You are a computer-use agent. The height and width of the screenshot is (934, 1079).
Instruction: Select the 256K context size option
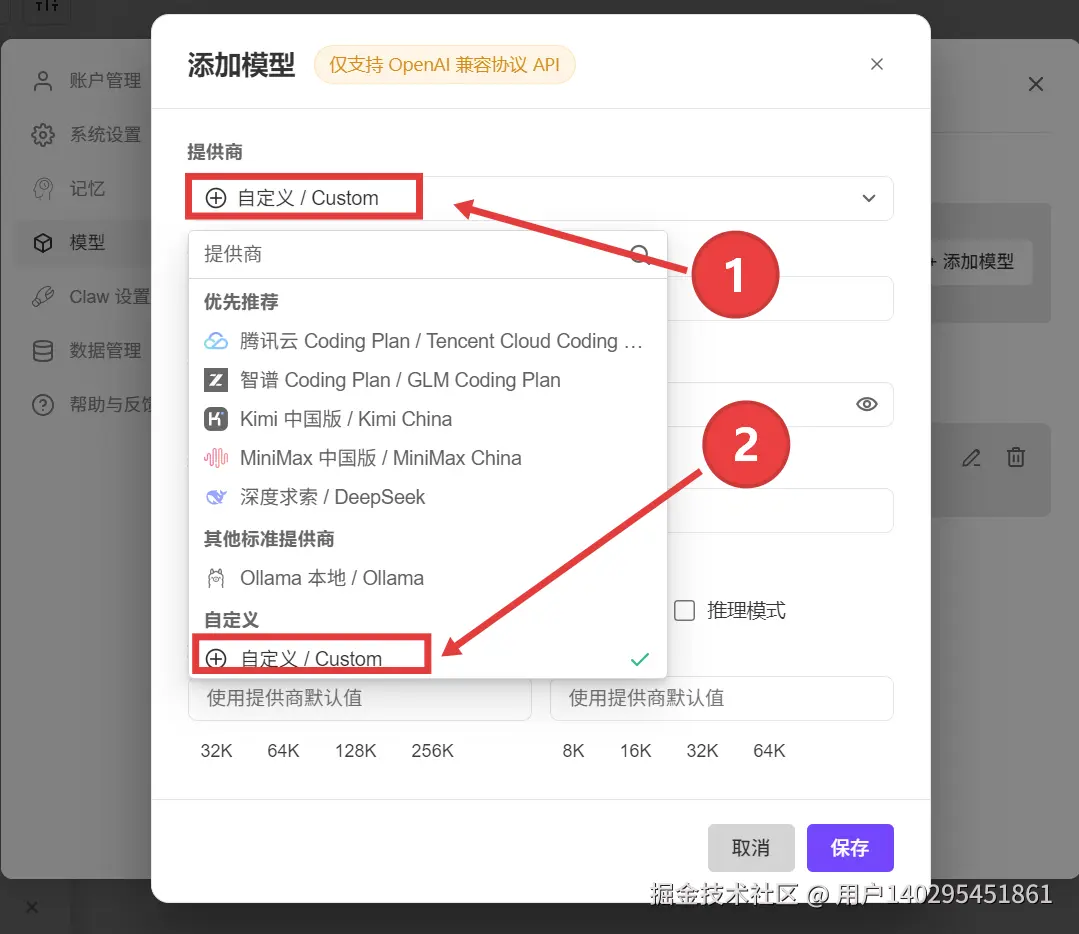coord(432,750)
